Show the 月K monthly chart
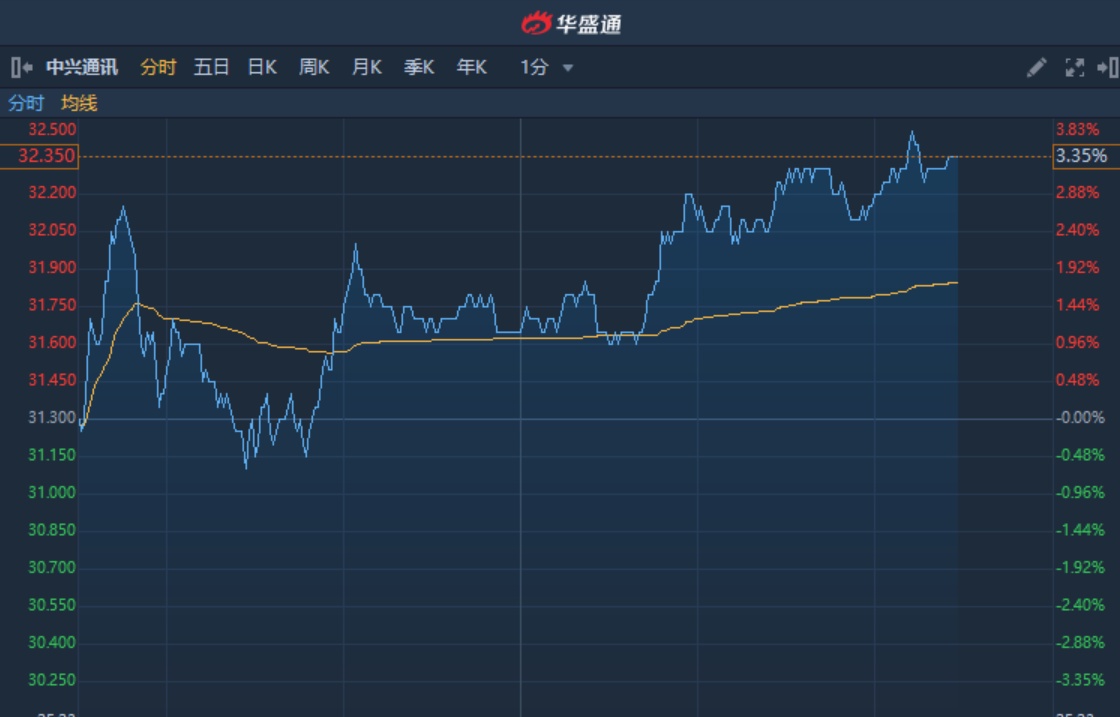The width and height of the screenshot is (1120, 717). [366, 67]
